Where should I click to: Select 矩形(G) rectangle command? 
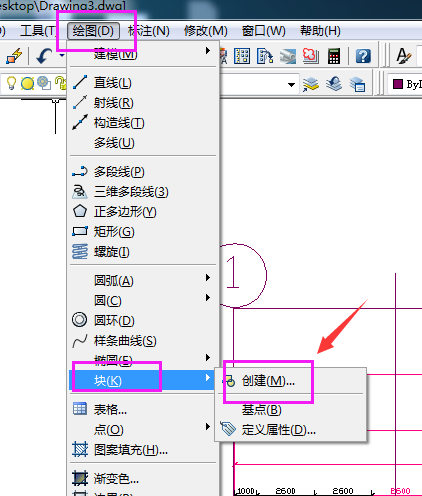143,232
